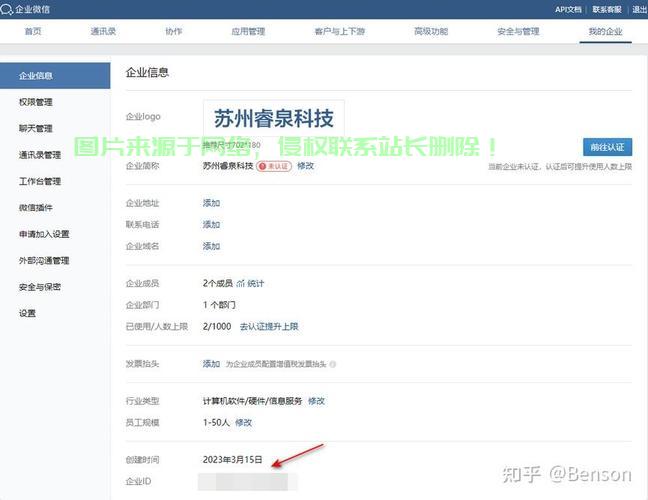
Task: Open the 协作 tab
Action: 174,31
